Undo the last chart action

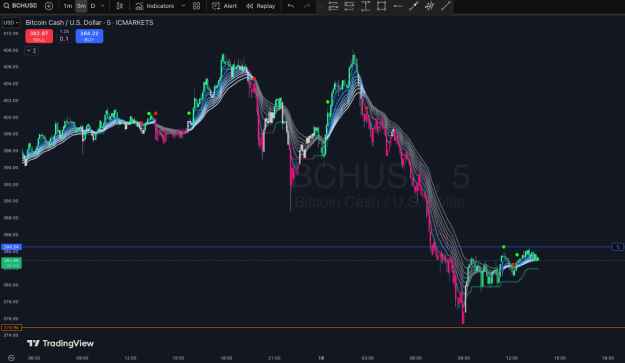click(x=291, y=6)
